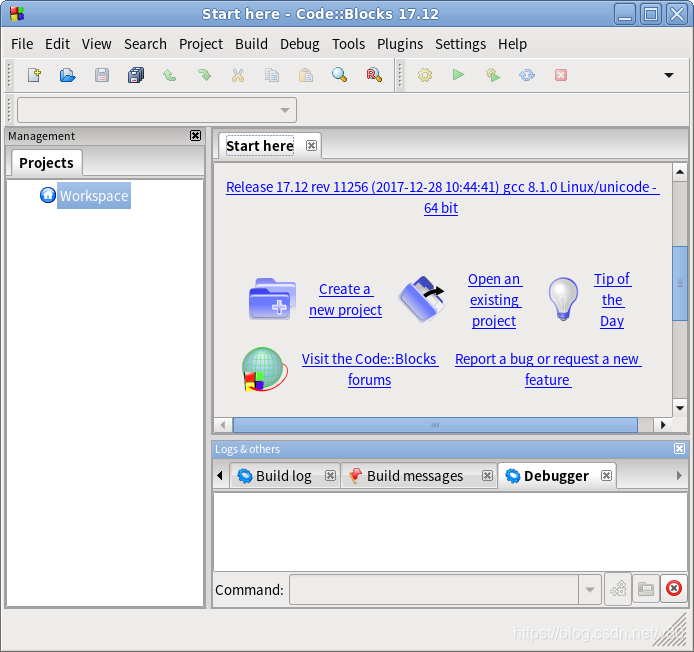Click the Cut scissors icon

click(x=238, y=75)
